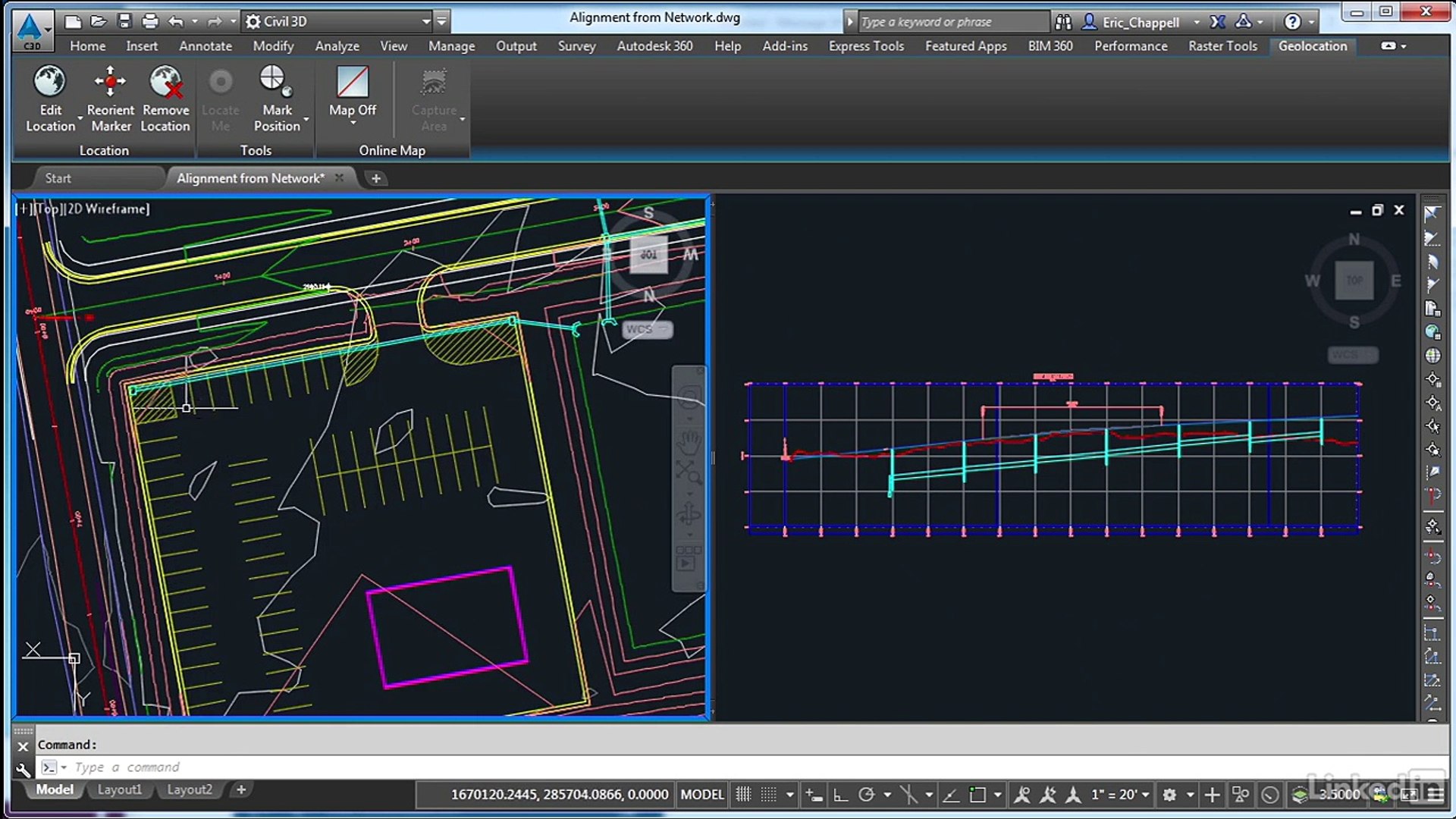This screenshot has height=819, width=1456.
Task: Switch to the Layout1 tab
Action: click(119, 789)
